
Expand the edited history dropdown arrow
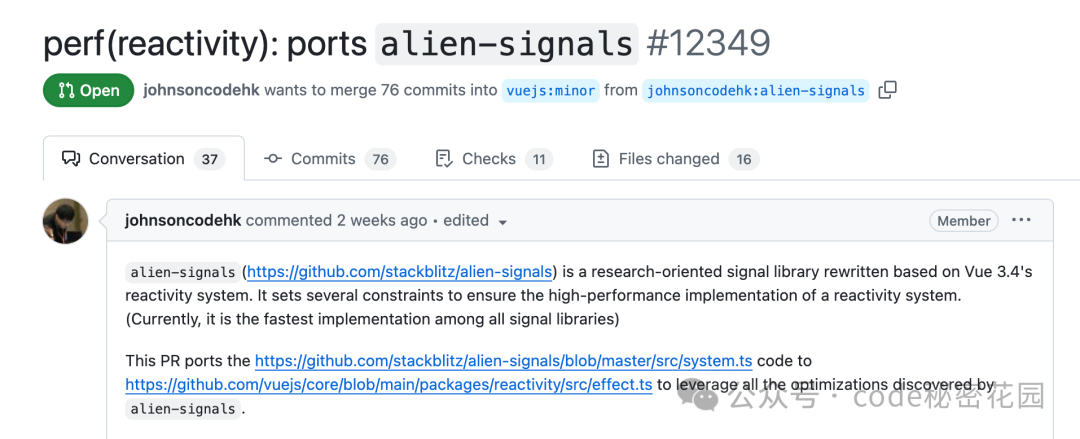(x=503, y=222)
